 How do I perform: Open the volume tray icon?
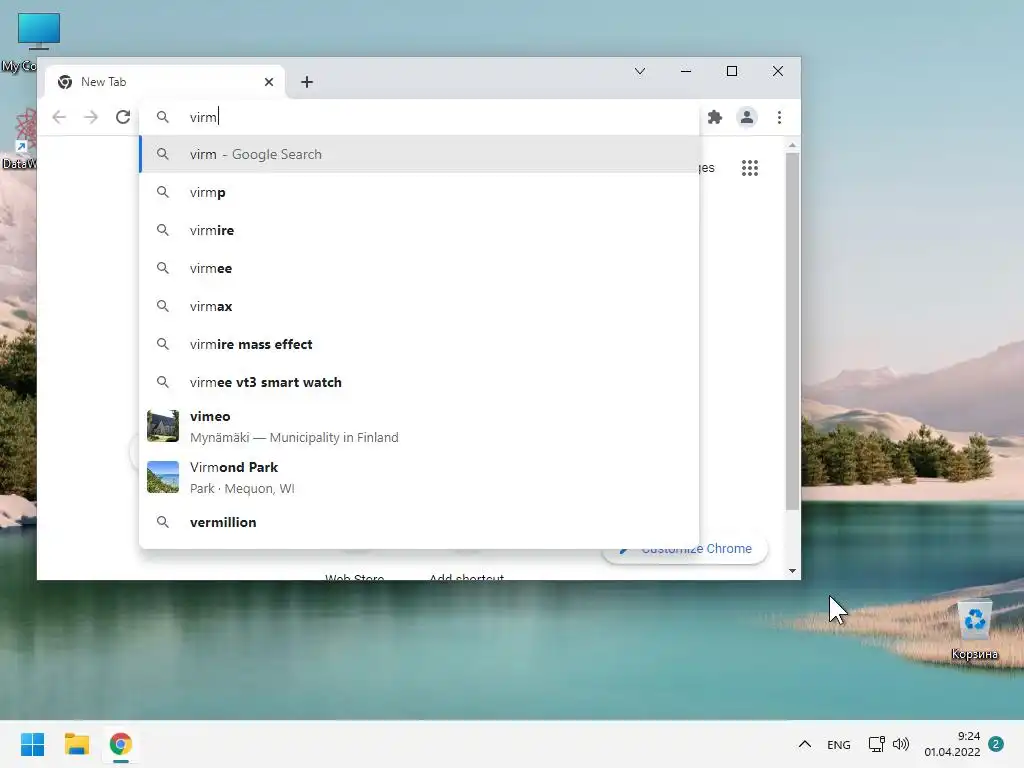click(901, 744)
